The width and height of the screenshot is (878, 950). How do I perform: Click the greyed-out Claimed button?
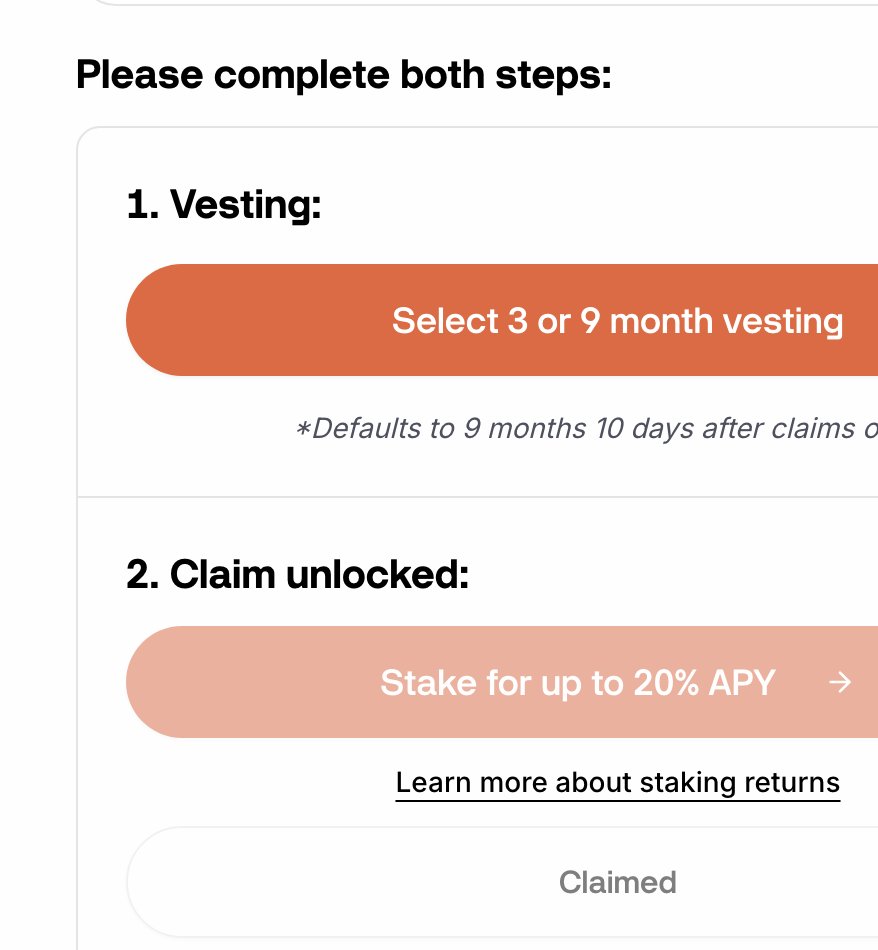[502, 882]
